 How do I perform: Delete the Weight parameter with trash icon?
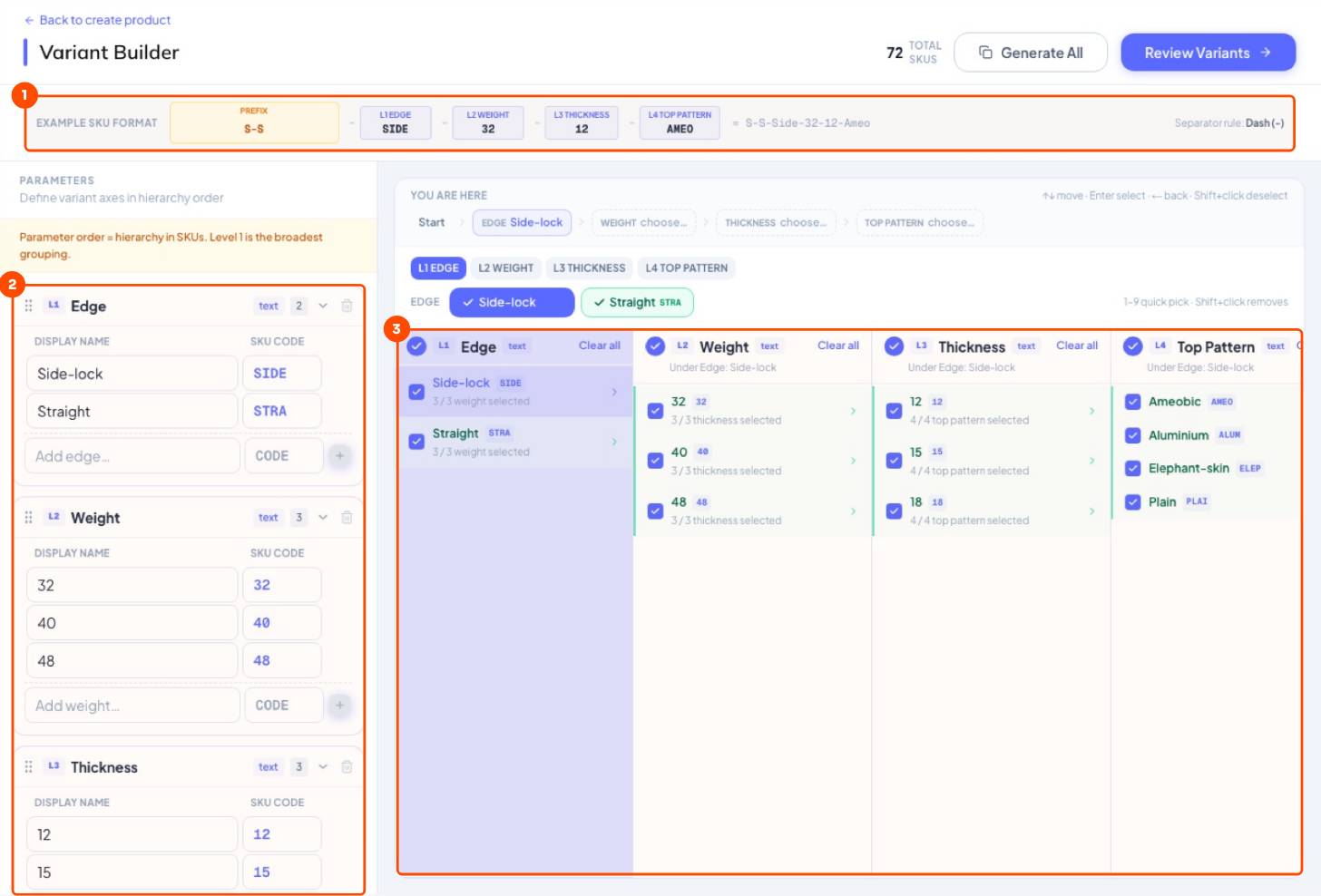coord(347,517)
